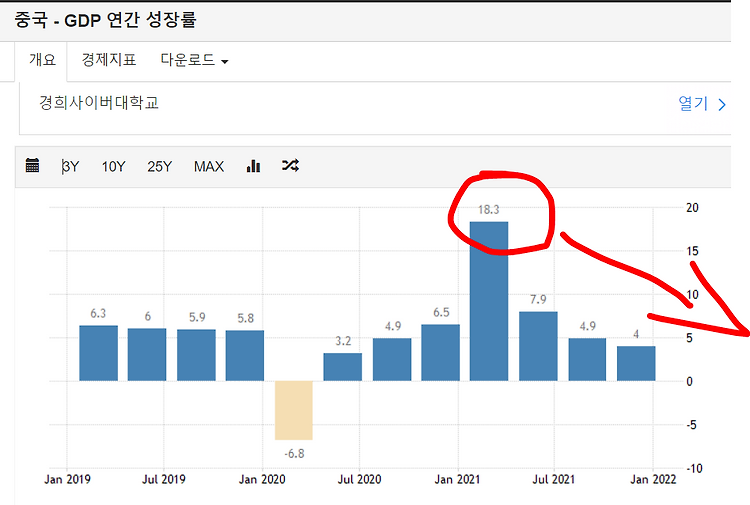Click the Jul 2019 axis label
Screen dimensions: 750x505
point(164,479)
